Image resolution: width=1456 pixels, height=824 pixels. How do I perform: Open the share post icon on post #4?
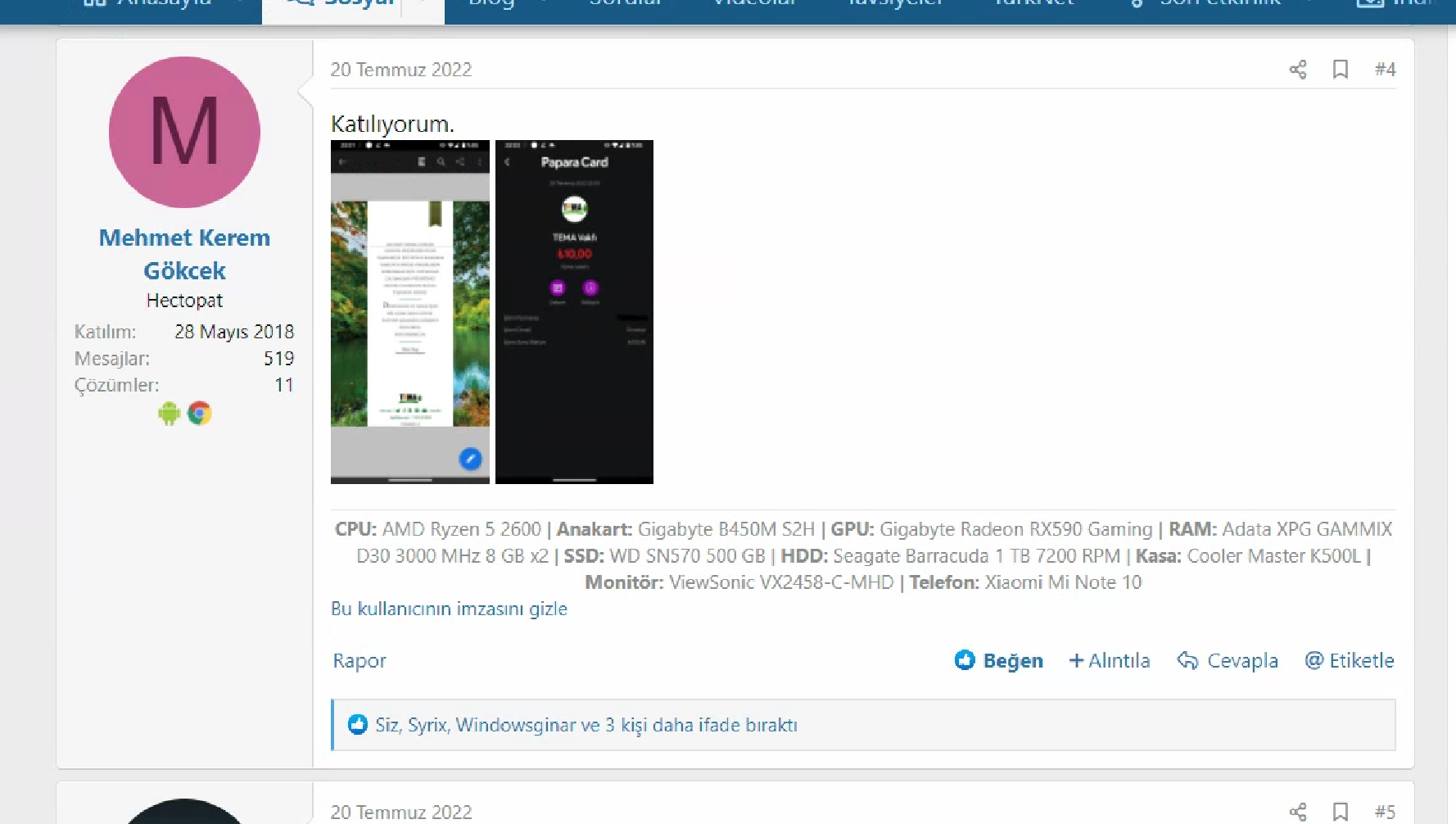[x=1298, y=70]
